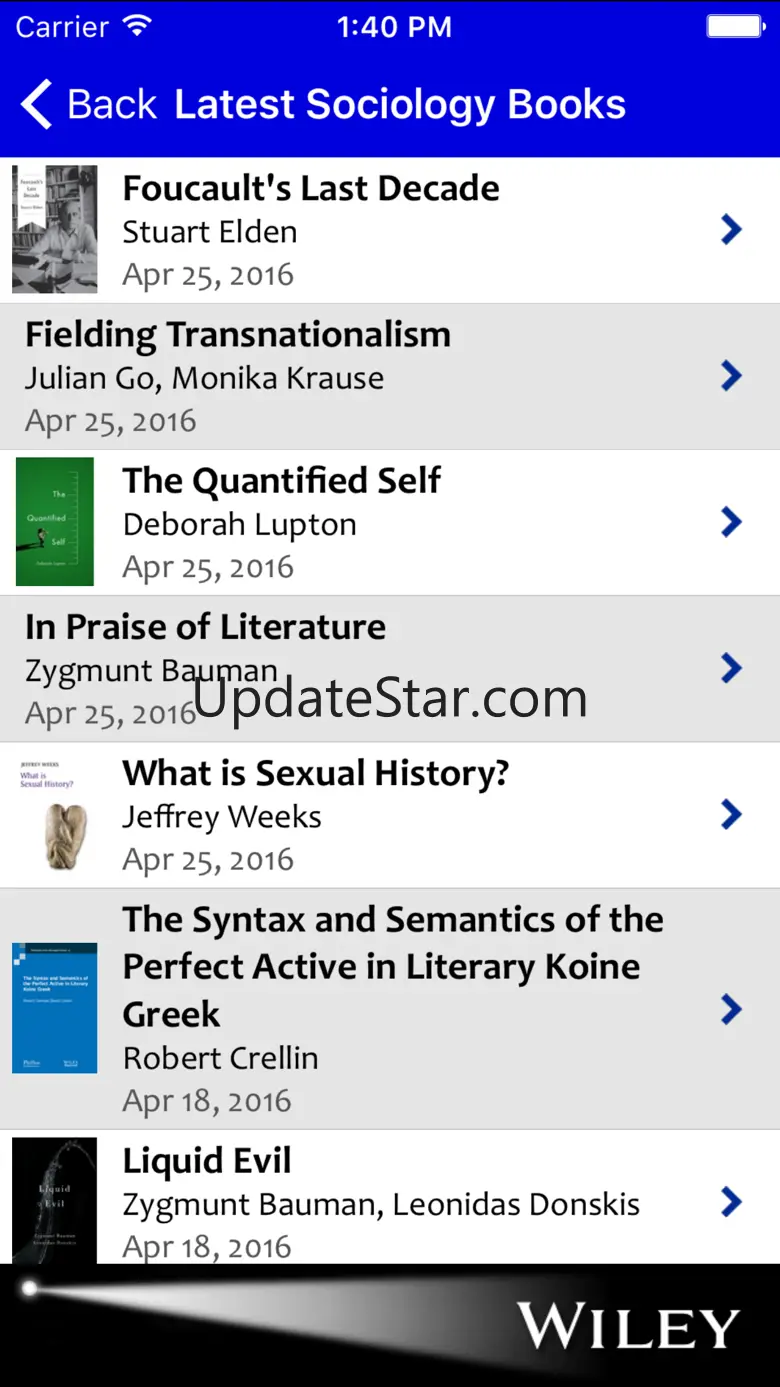
Task: Expand Foucault's Last Decade with its chevron
Action: pos(731,230)
